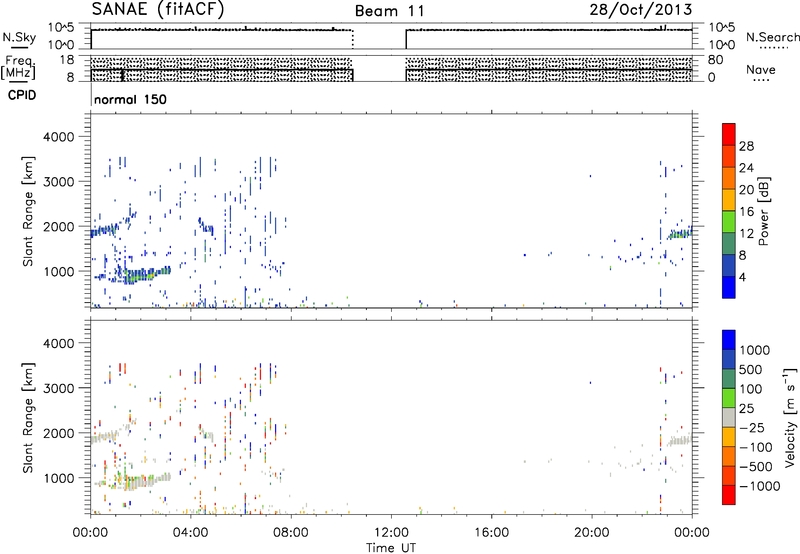800x554 pixels.
Task: Click the 4000 tick of the power panel
Action: coord(59,137)
